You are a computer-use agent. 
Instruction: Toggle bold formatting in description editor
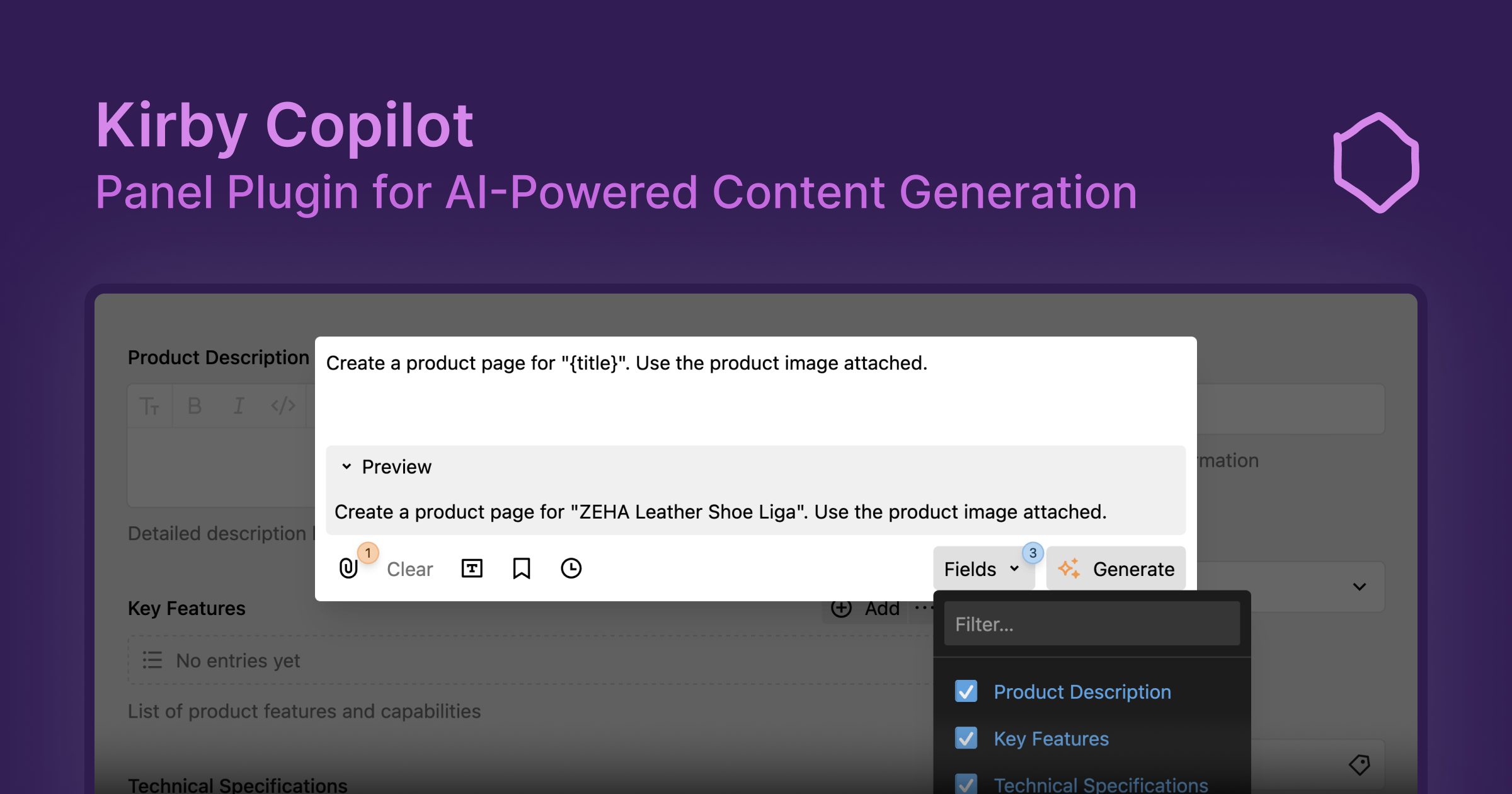(195, 406)
